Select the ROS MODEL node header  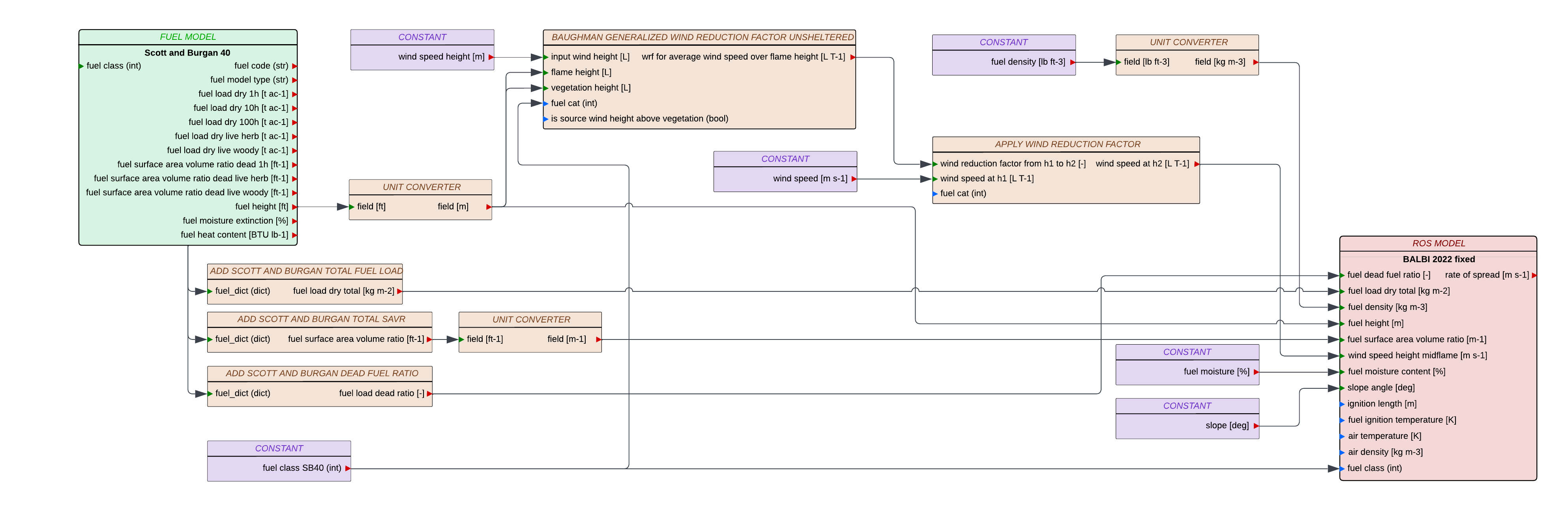click(x=1438, y=243)
